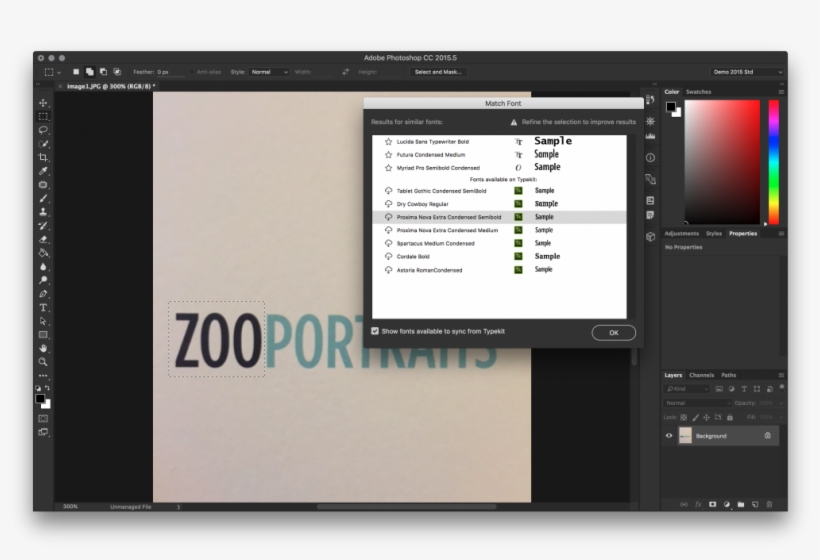Viewport: 820px width, 560px height.
Task: Open the layer Kind filter dropdown
Action: [x=687, y=389]
